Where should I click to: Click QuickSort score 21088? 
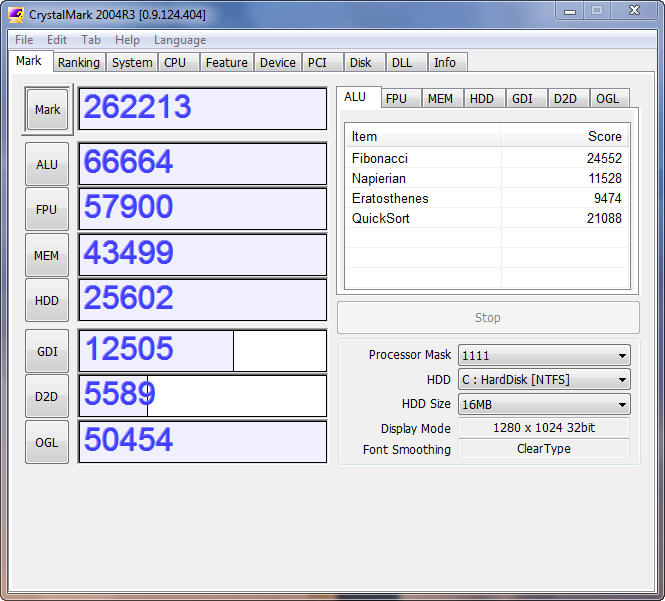(x=604, y=218)
